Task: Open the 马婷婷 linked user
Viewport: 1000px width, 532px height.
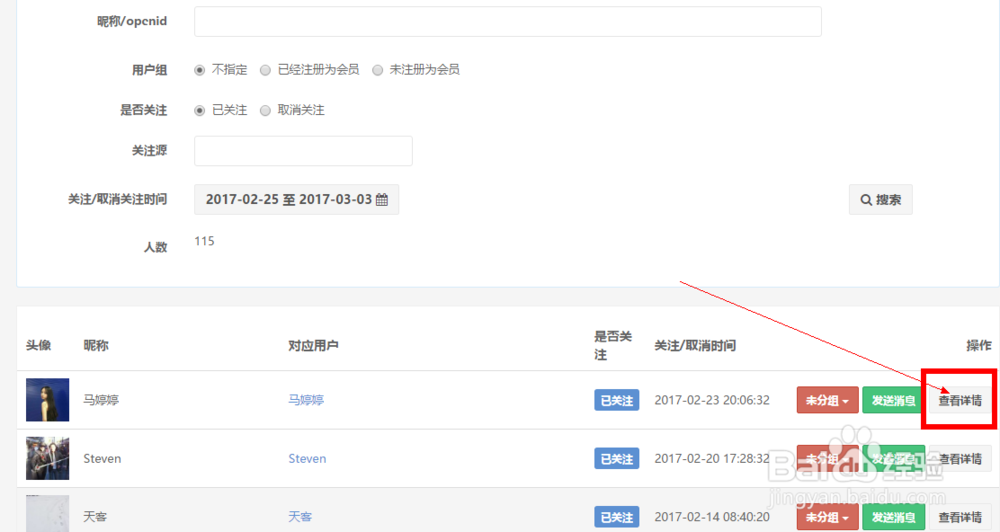Action: pyautogui.click(x=306, y=400)
